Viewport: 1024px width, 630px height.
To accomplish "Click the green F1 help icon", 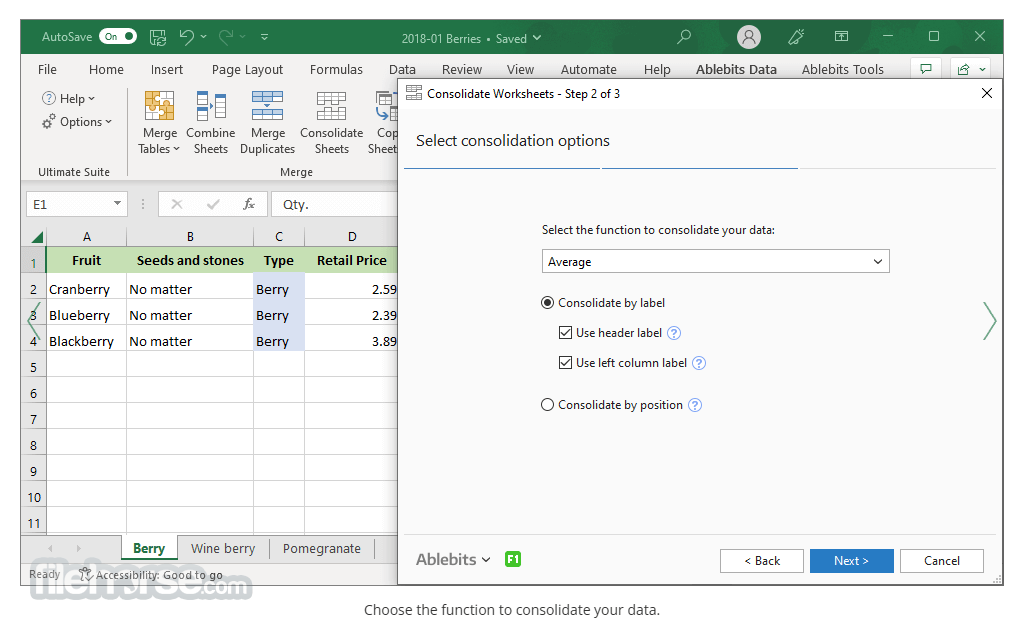I will pyautogui.click(x=513, y=559).
